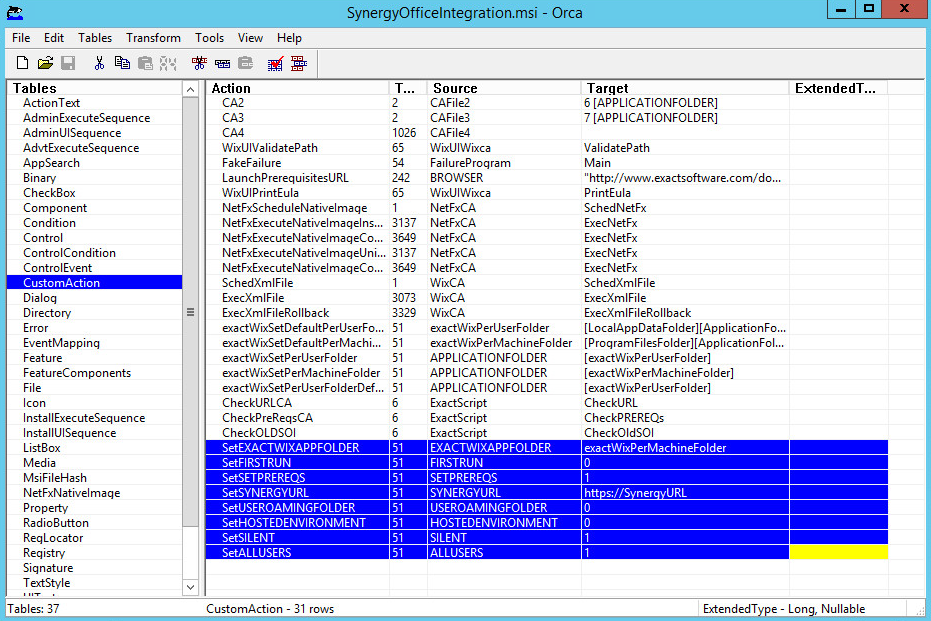Click the HOSTEDENVIRONMENT source cell
Image resolution: width=931 pixels, height=621 pixels.
coord(504,523)
